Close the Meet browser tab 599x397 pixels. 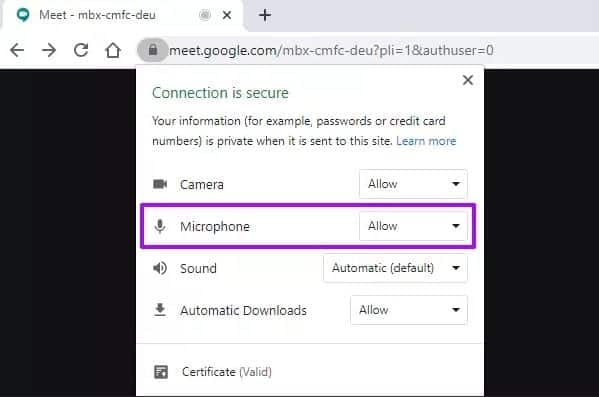click(x=227, y=15)
